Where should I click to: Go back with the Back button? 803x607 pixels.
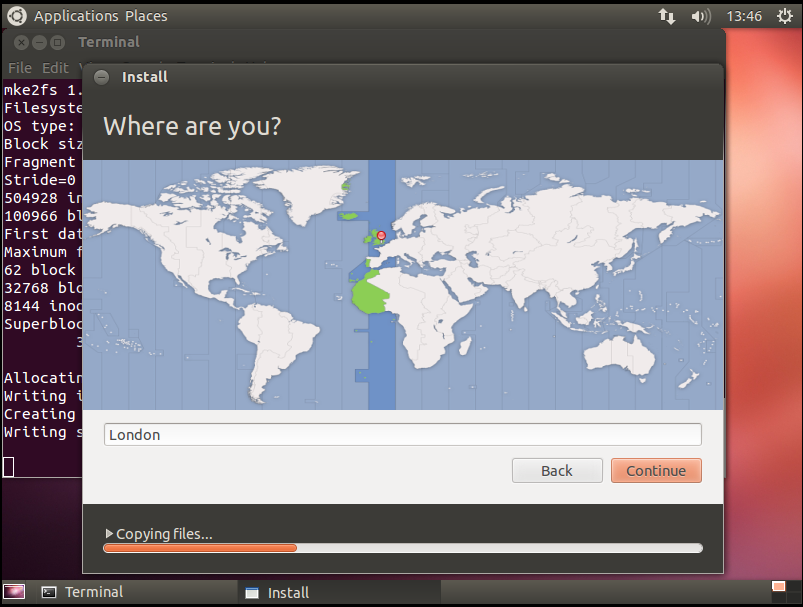pos(557,471)
